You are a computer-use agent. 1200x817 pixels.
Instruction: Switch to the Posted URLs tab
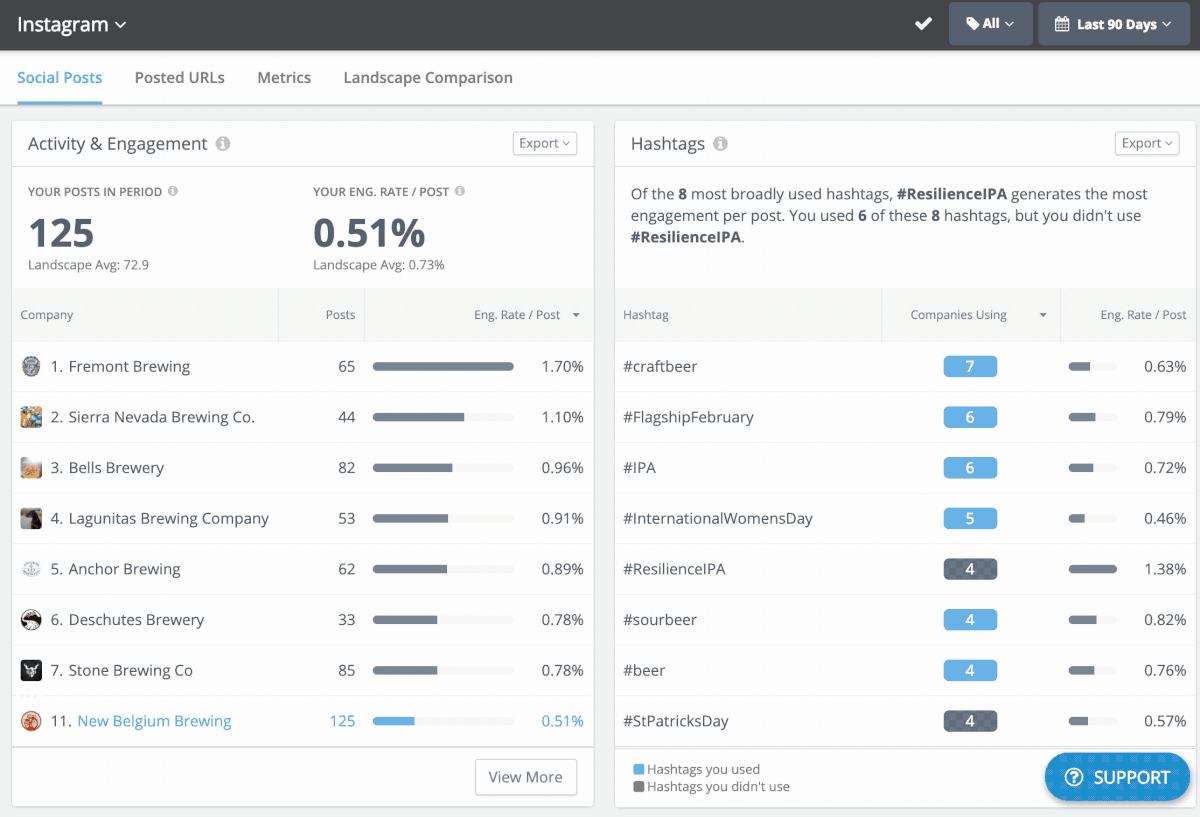pyautogui.click(x=180, y=78)
